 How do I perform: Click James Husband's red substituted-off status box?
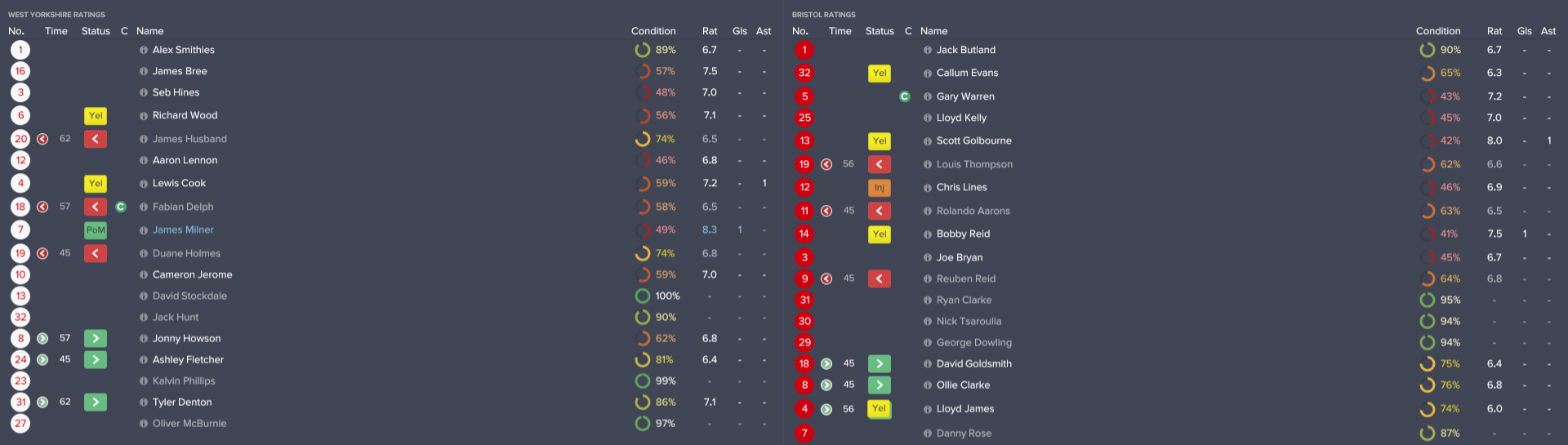96,139
